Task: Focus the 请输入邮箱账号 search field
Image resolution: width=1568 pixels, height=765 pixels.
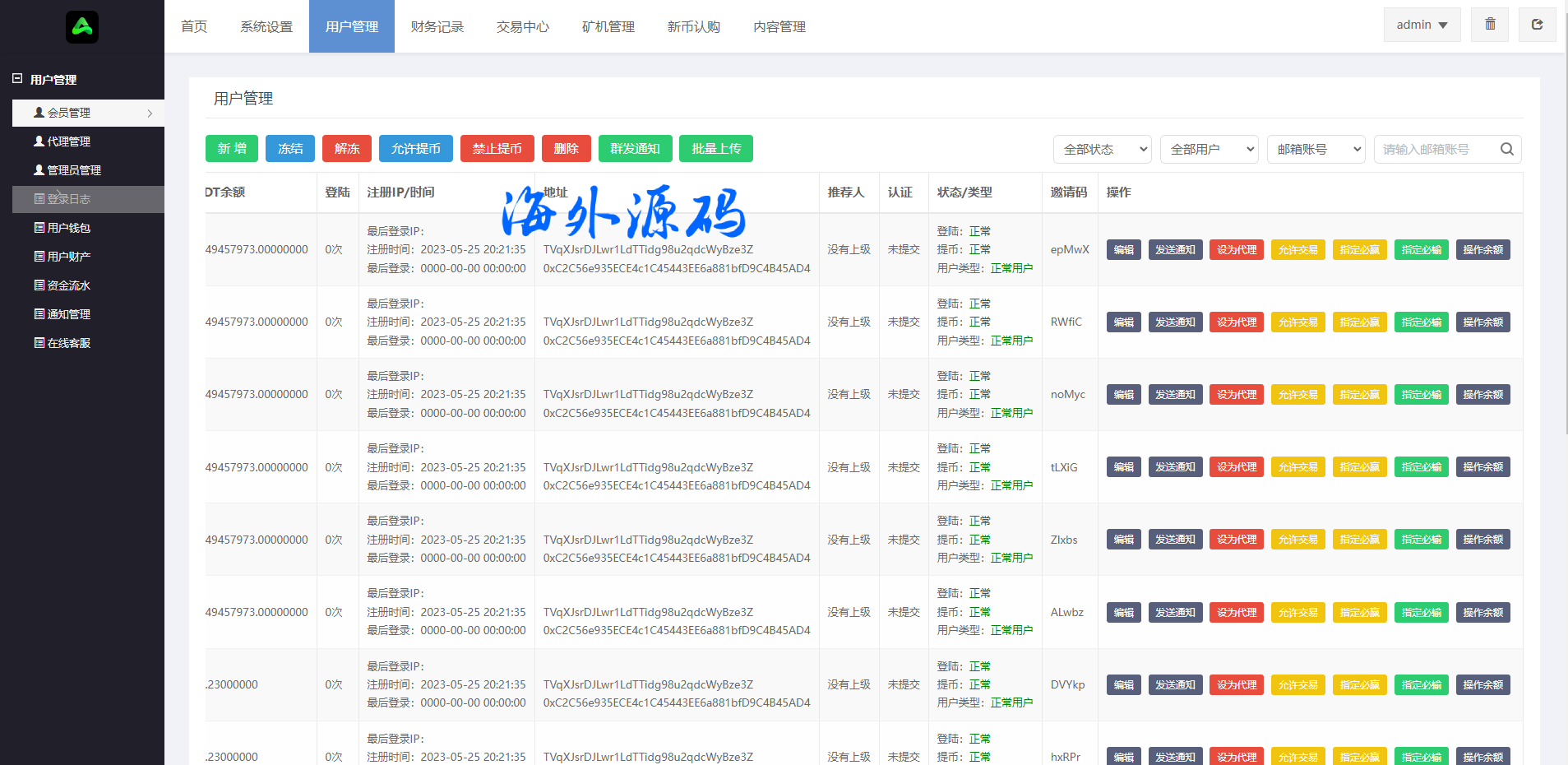Action: (x=1435, y=149)
